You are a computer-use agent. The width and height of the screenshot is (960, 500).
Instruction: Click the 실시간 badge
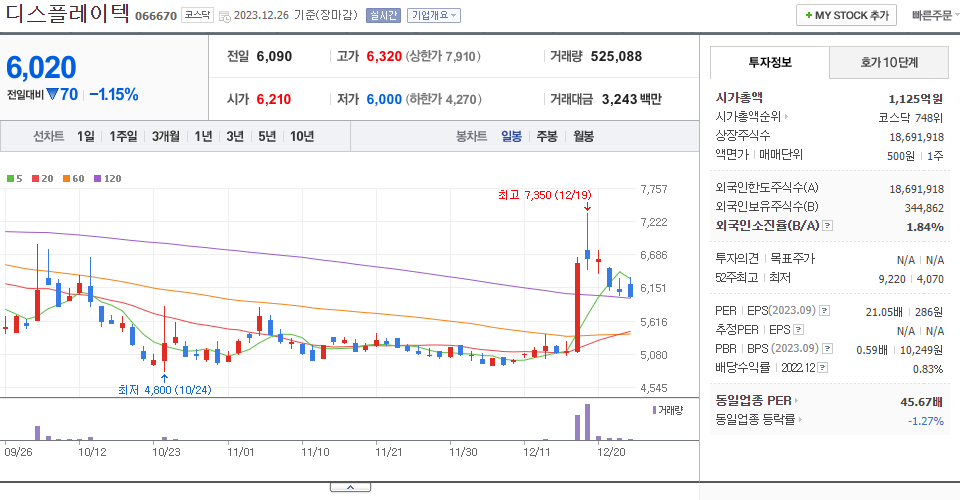tap(383, 15)
